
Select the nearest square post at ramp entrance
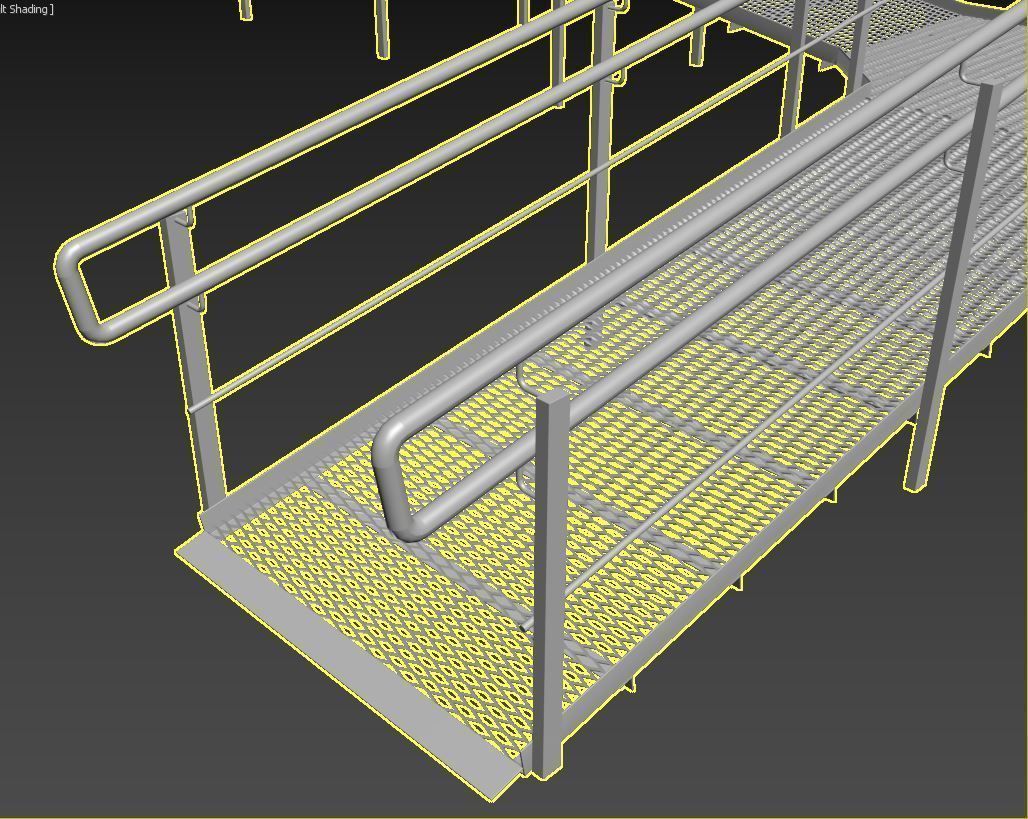point(551,584)
